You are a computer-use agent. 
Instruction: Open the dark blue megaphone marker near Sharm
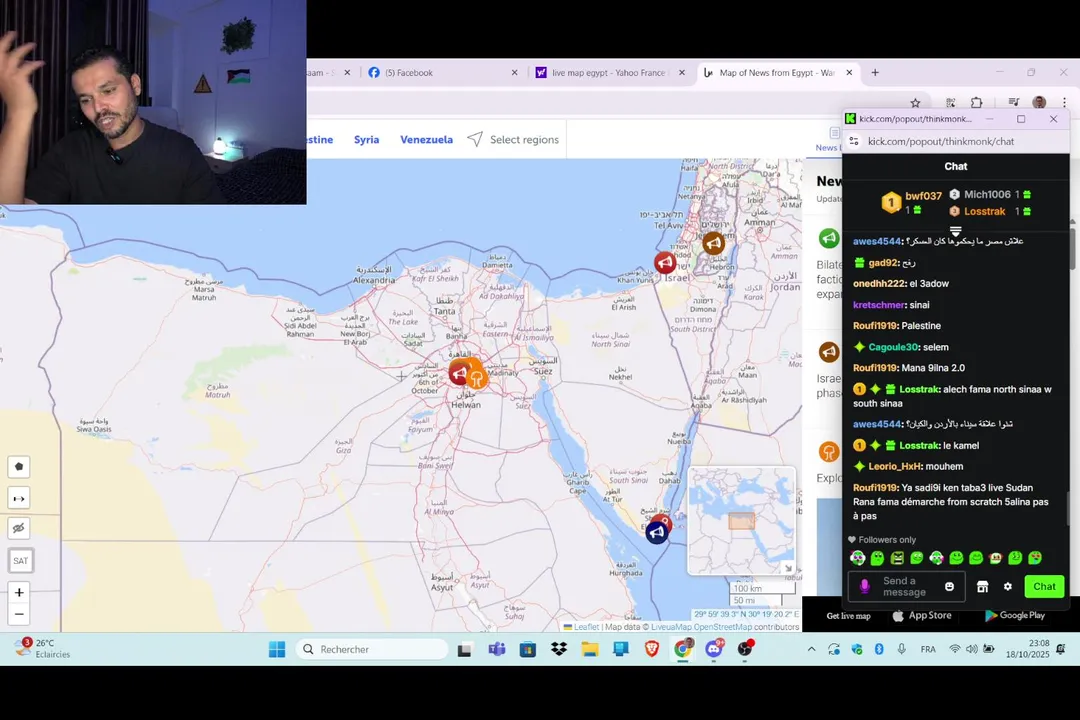click(x=656, y=532)
